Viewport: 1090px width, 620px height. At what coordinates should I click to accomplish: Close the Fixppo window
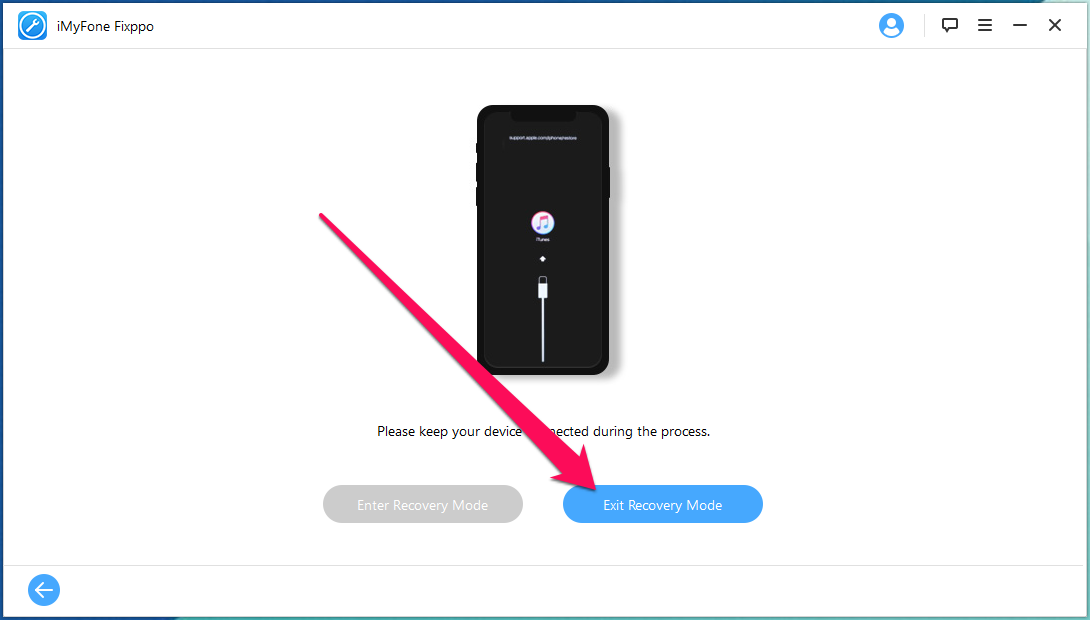tap(1055, 25)
